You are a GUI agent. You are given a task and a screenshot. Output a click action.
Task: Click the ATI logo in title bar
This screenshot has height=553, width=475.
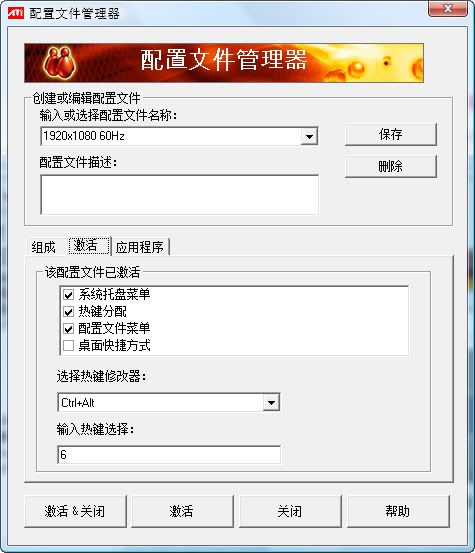(x=16, y=13)
